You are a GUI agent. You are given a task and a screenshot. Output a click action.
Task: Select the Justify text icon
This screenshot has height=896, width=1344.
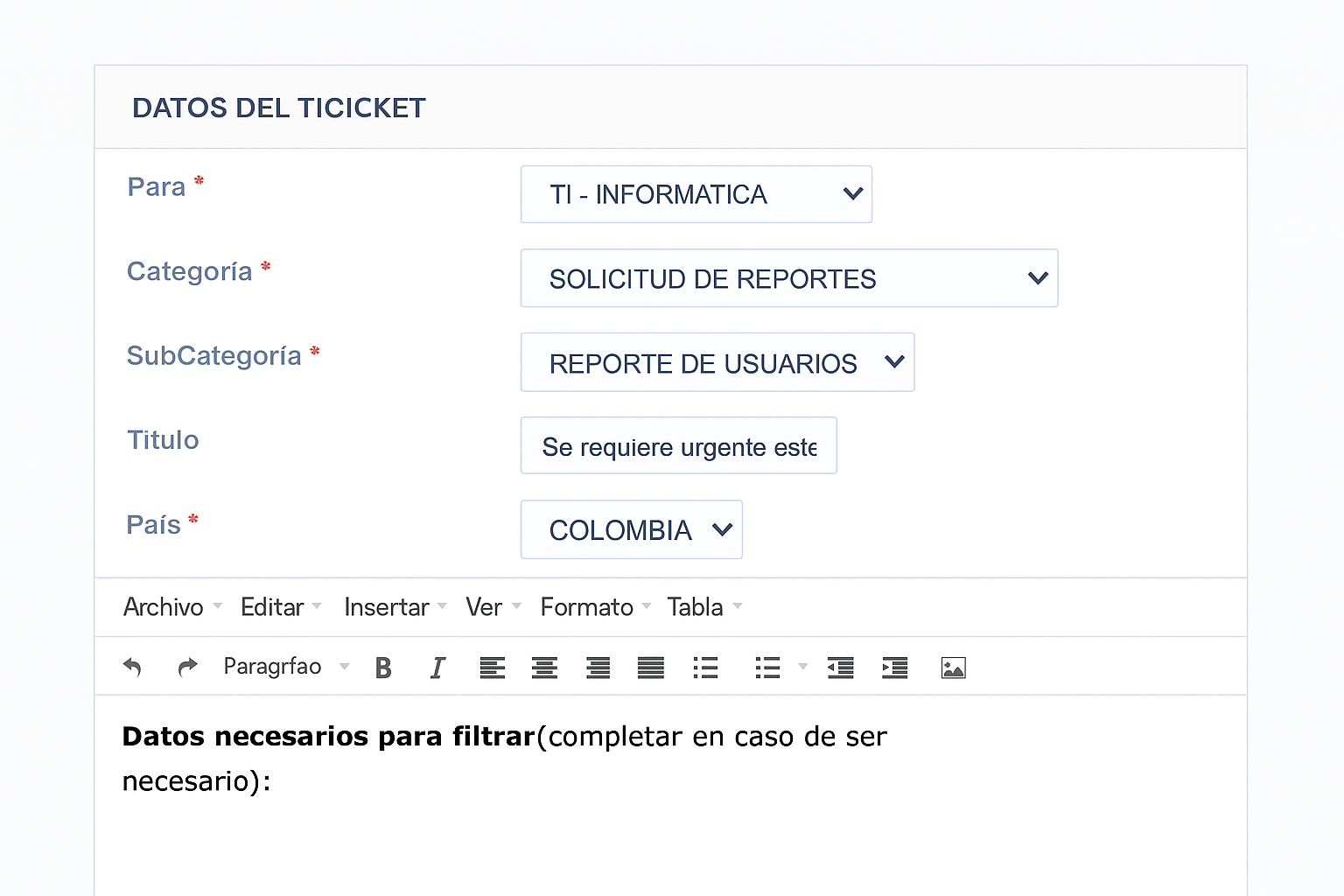pos(651,668)
